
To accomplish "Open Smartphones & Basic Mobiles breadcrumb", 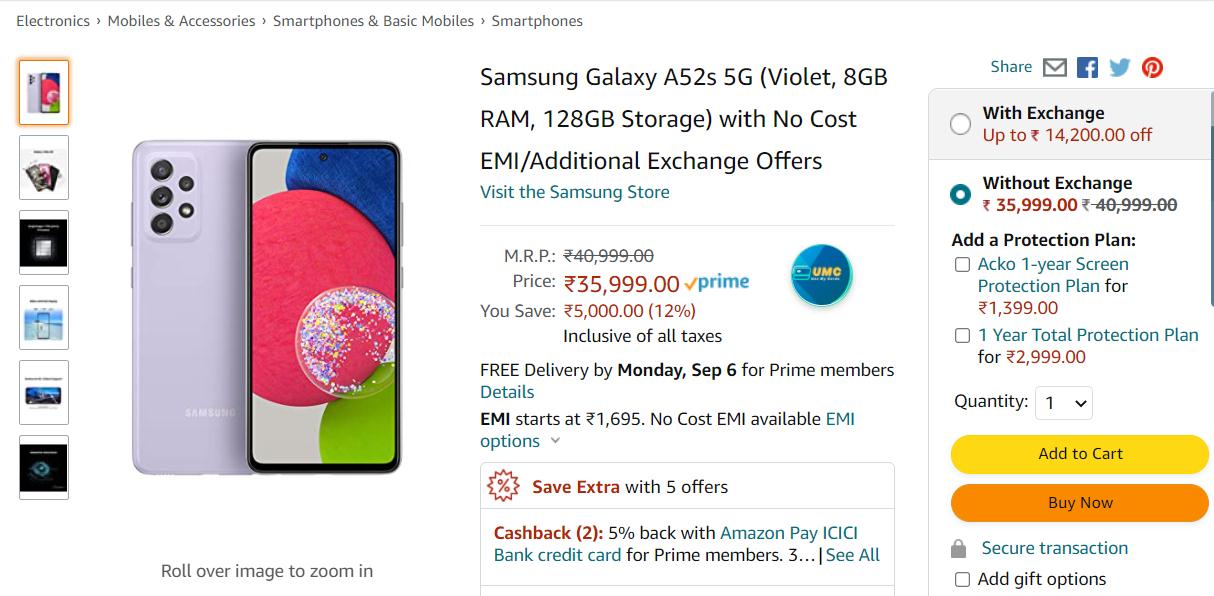I will coord(373,20).
